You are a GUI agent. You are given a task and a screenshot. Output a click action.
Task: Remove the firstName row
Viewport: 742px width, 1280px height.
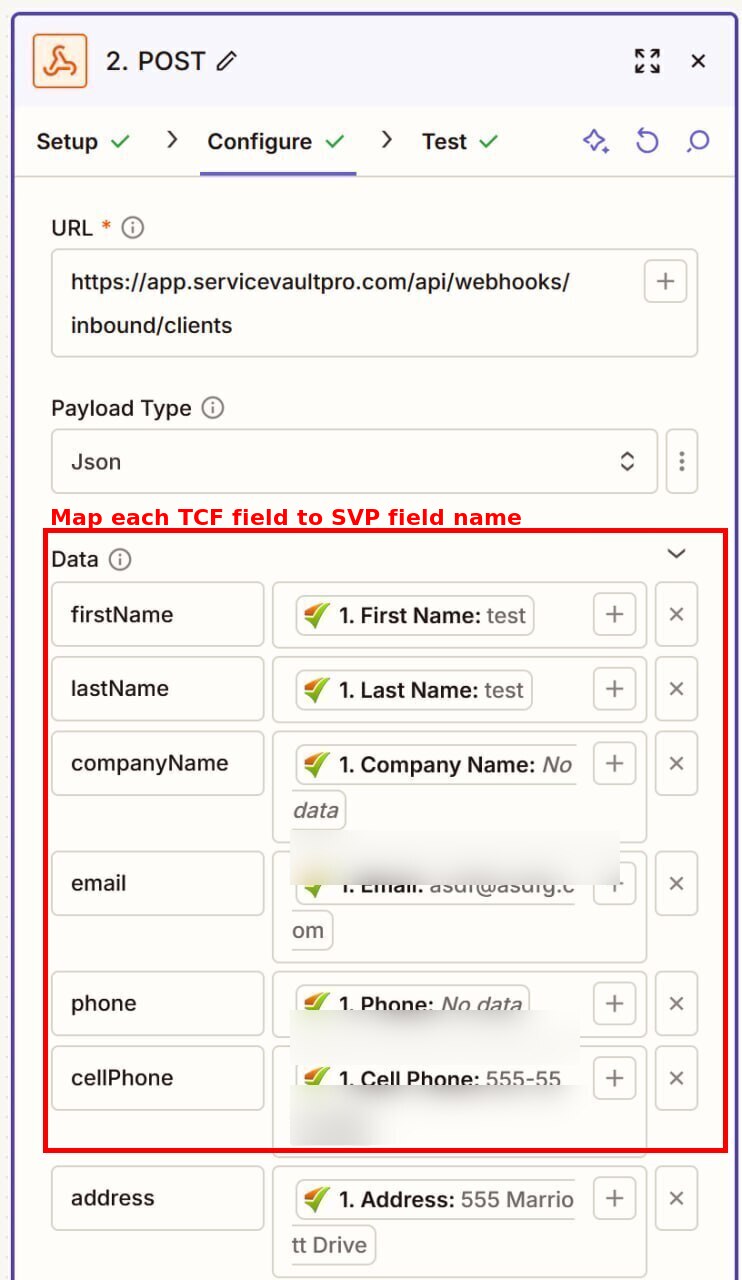point(676,614)
